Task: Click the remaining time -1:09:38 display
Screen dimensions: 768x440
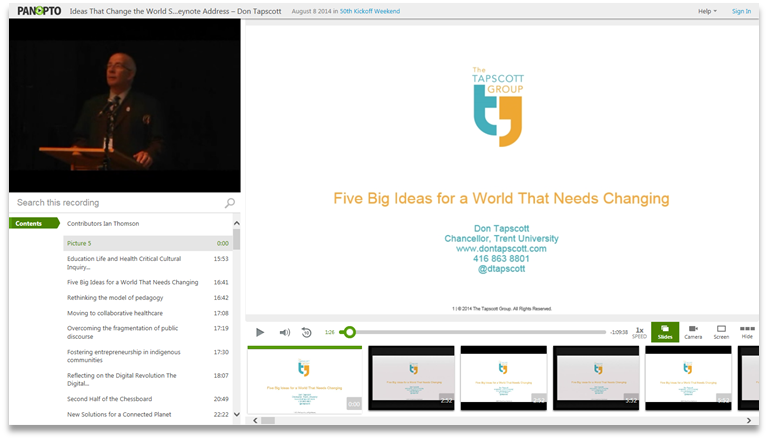Action: pyautogui.click(x=619, y=332)
